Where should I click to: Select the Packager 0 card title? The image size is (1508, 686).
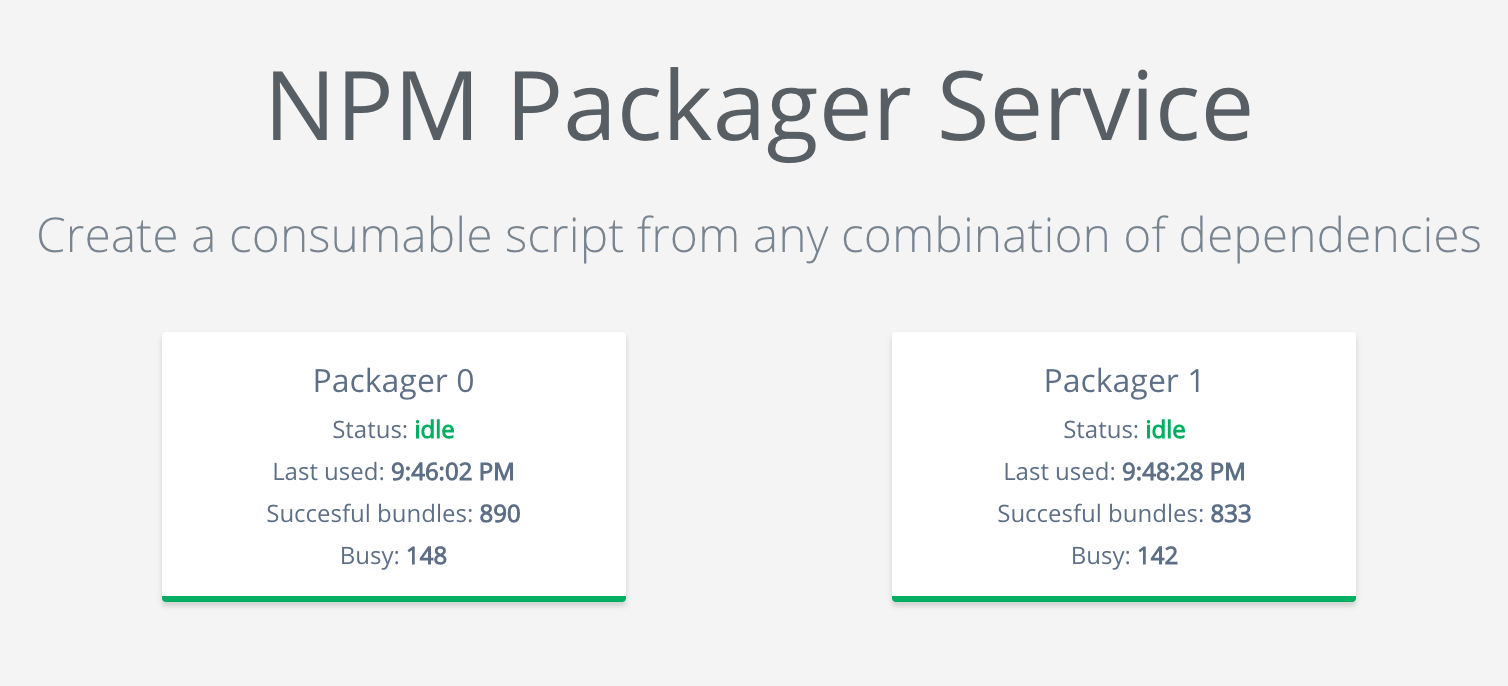[393, 381]
